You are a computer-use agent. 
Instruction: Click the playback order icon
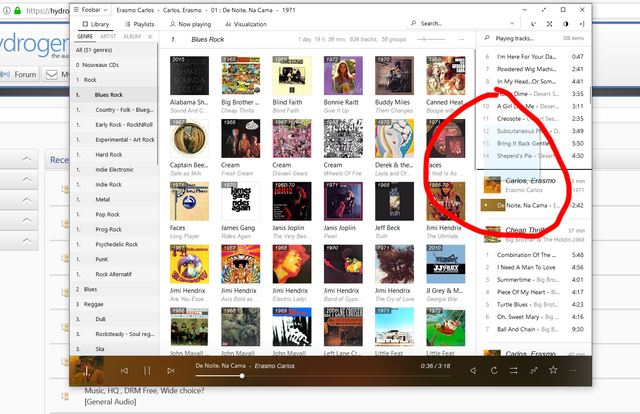[513, 370]
